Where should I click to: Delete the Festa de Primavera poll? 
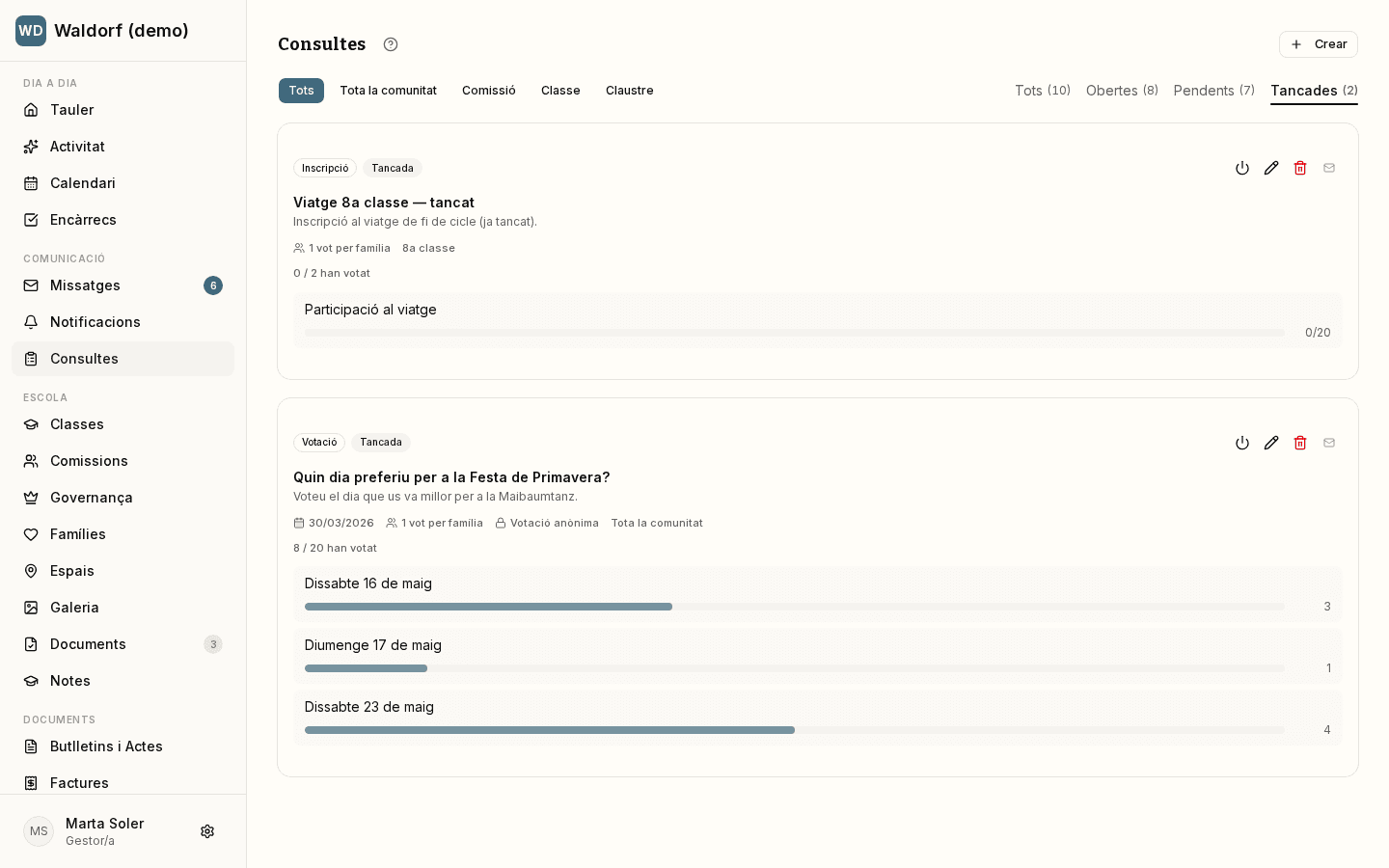coord(1300,443)
